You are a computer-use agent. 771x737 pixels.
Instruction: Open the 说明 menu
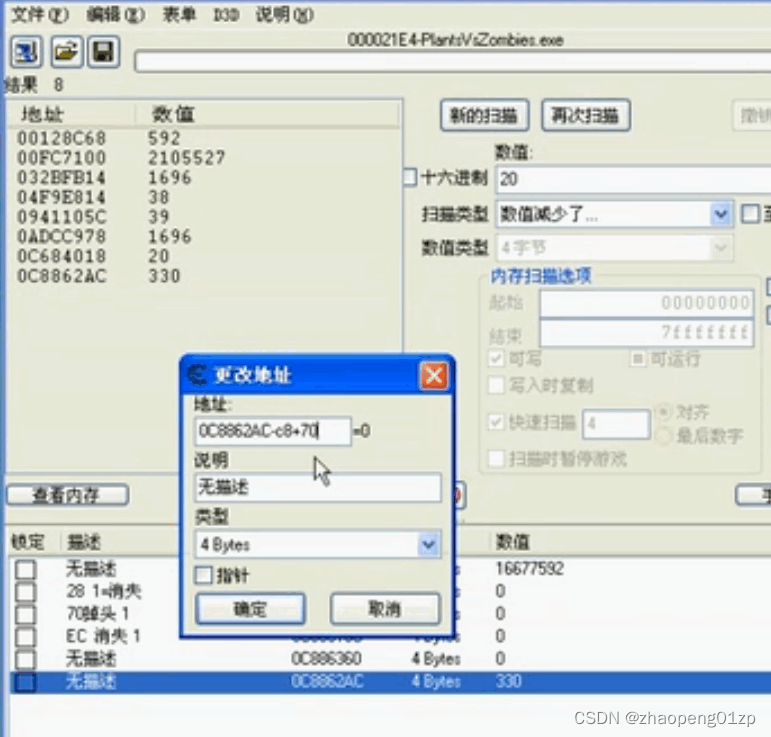[x=284, y=15]
